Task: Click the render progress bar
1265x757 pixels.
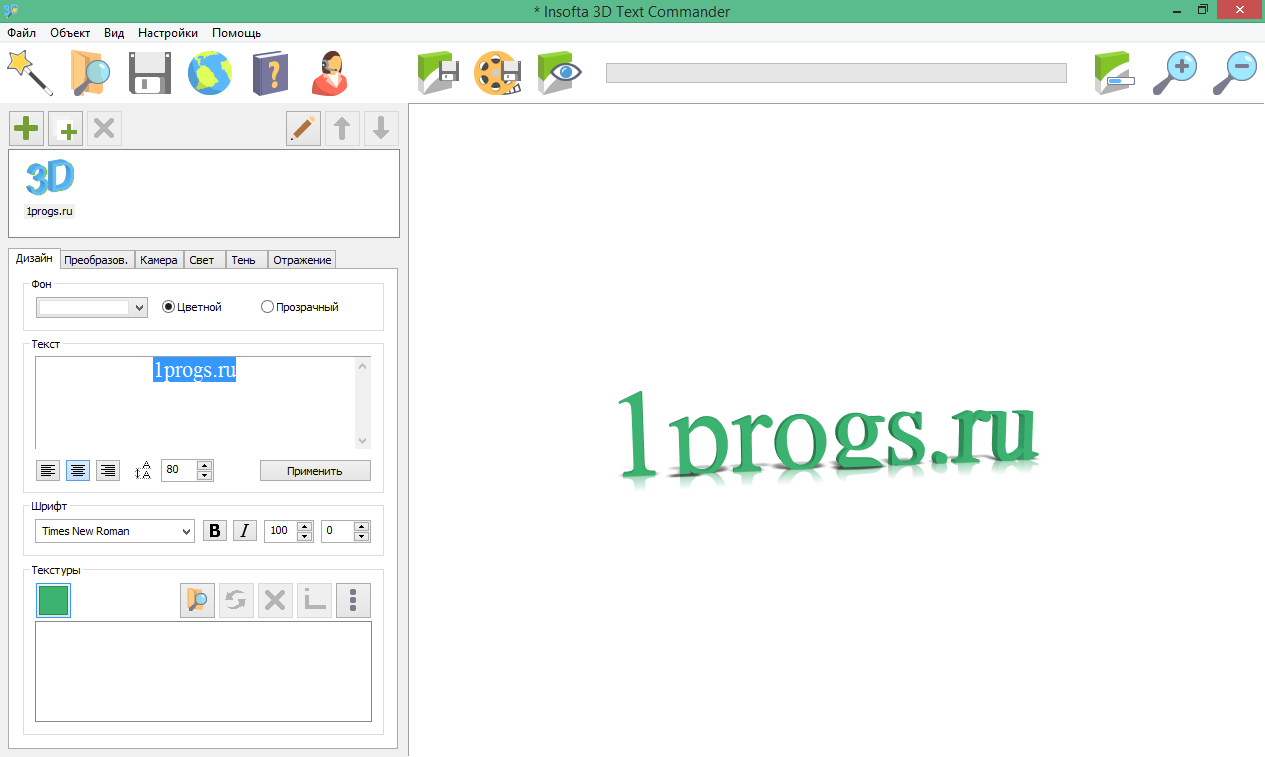Action: click(836, 73)
